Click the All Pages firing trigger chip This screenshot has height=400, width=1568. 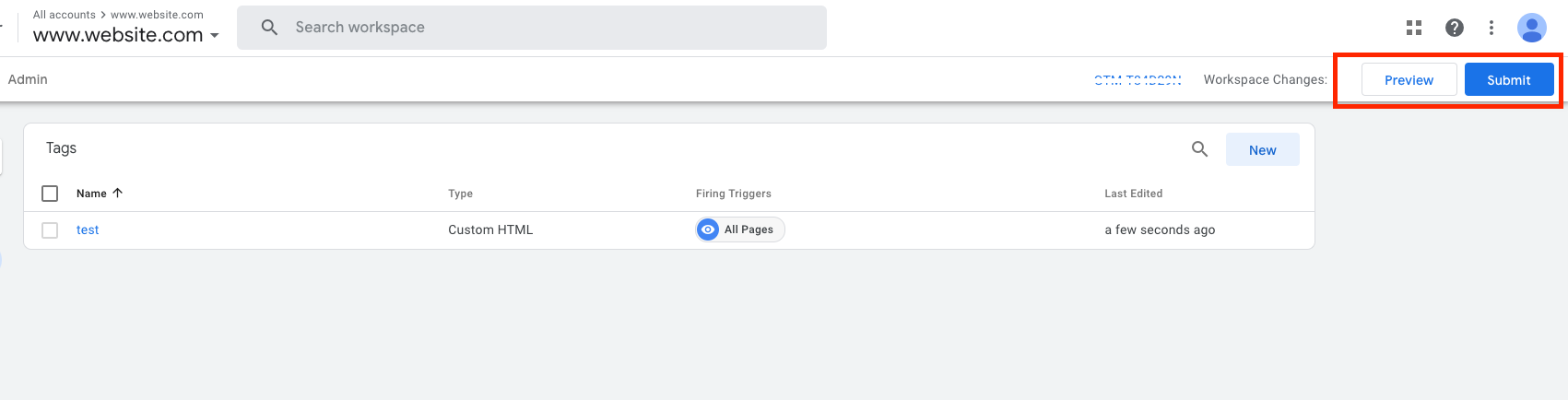(740, 229)
